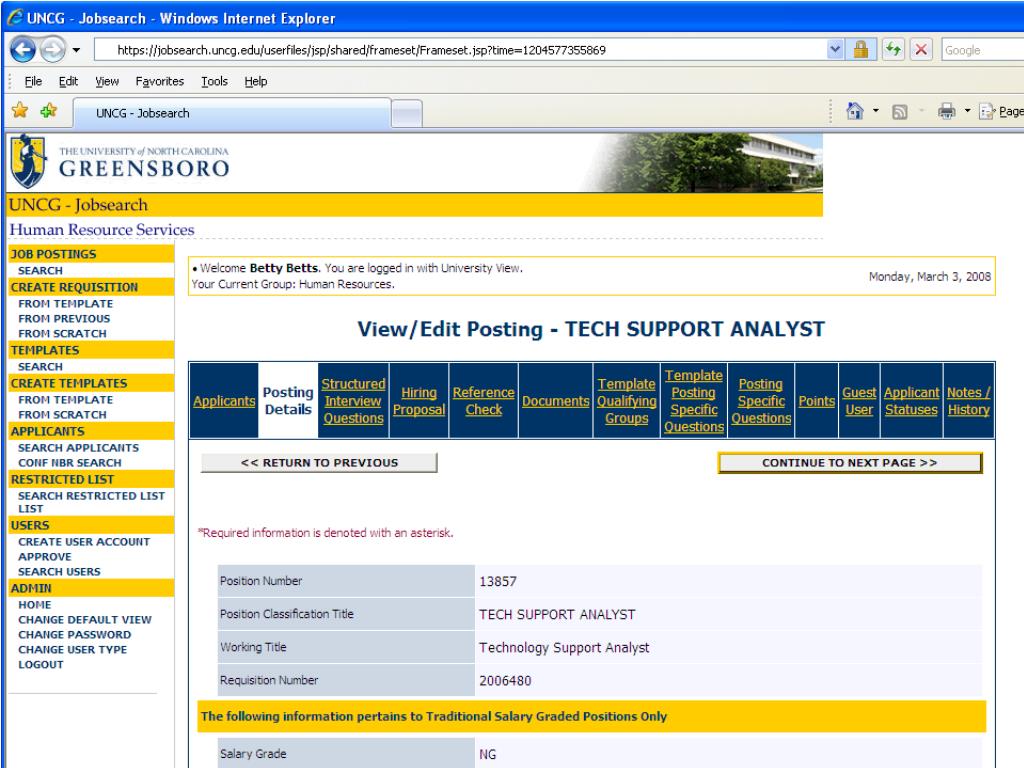
Task: Open the Applicant Statuses tab
Action: 911,401
